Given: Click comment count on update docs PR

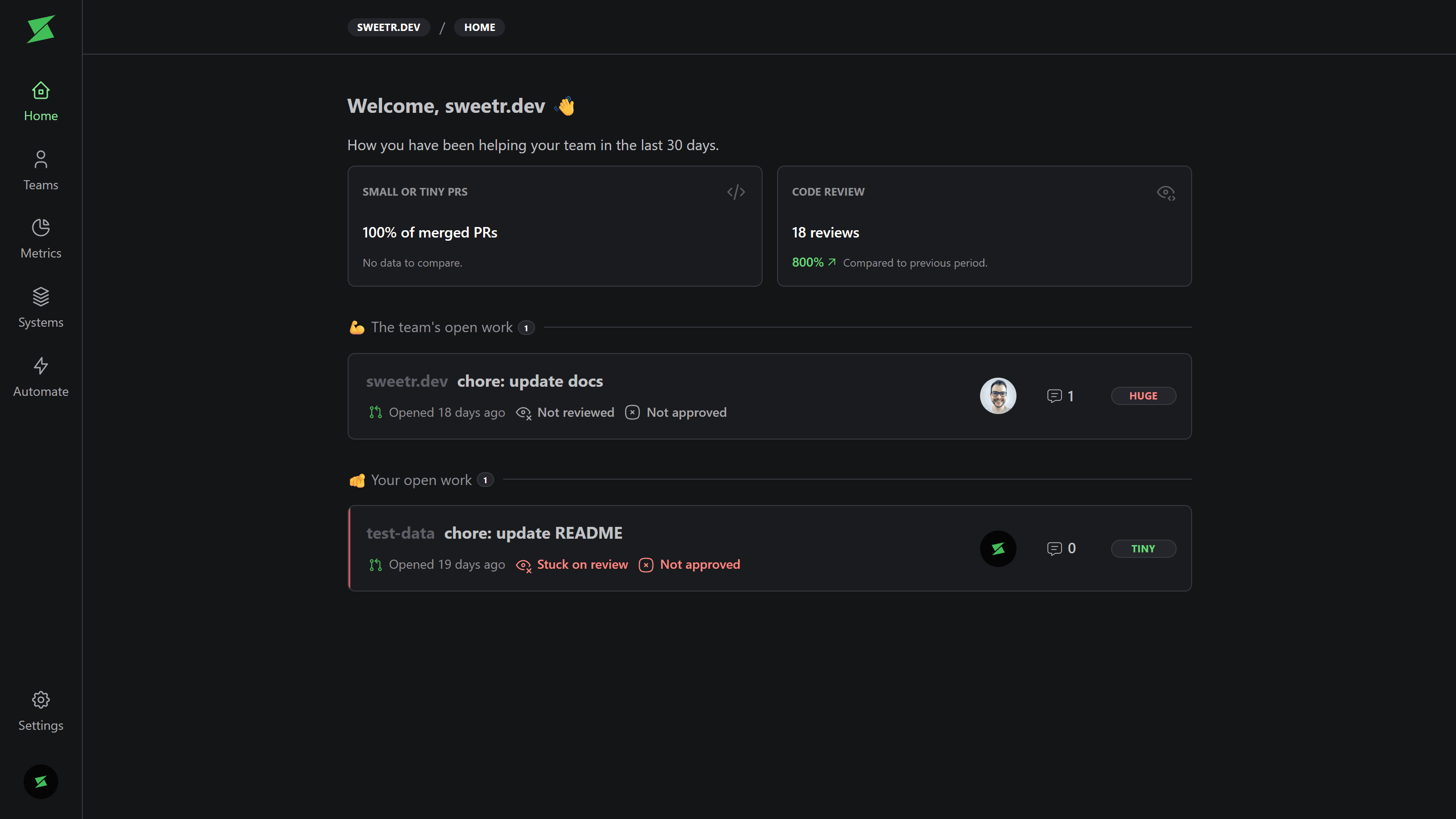Looking at the screenshot, I should click(x=1060, y=396).
